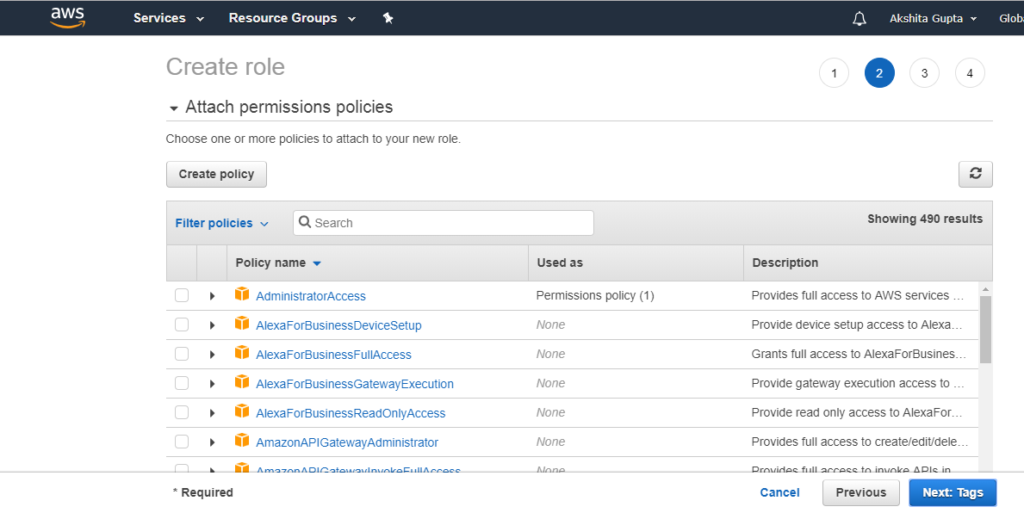The image size is (1024, 513).
Task: Click the scrollbar up arrow
Action: (985, 289)
